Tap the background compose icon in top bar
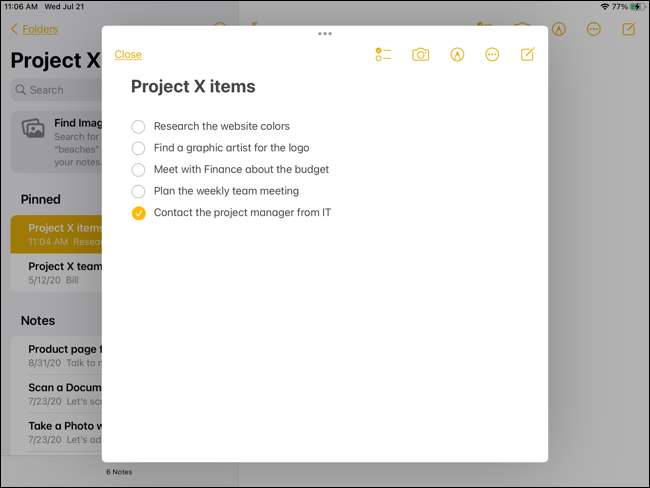The image size is (650, 488). (x=629, y=29)
